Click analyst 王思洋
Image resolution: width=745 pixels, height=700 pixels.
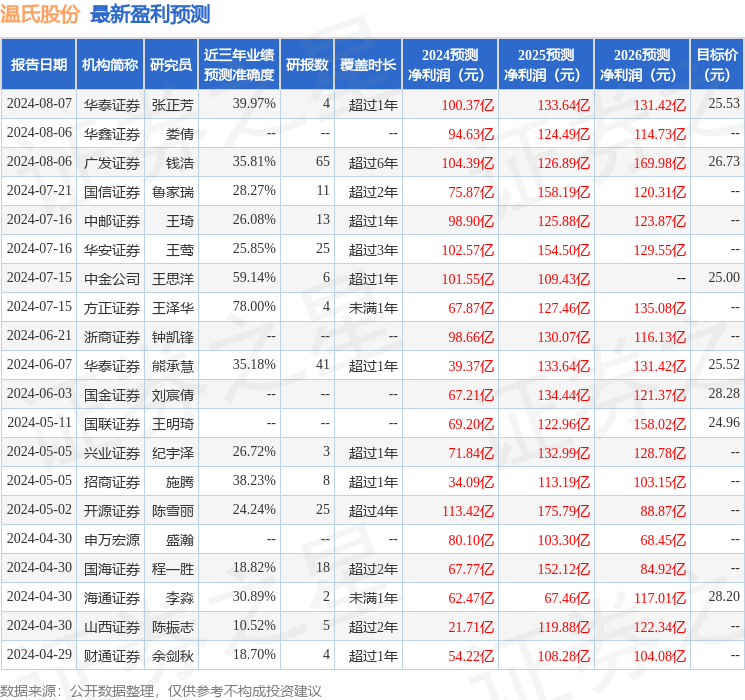click(173, 279)
